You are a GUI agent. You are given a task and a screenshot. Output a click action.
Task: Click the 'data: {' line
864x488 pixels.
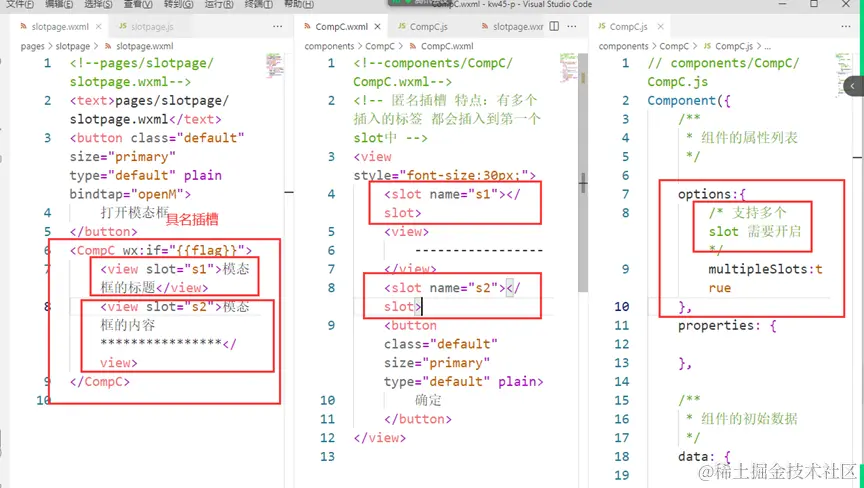pyautogui.click(x=704, y=457)
